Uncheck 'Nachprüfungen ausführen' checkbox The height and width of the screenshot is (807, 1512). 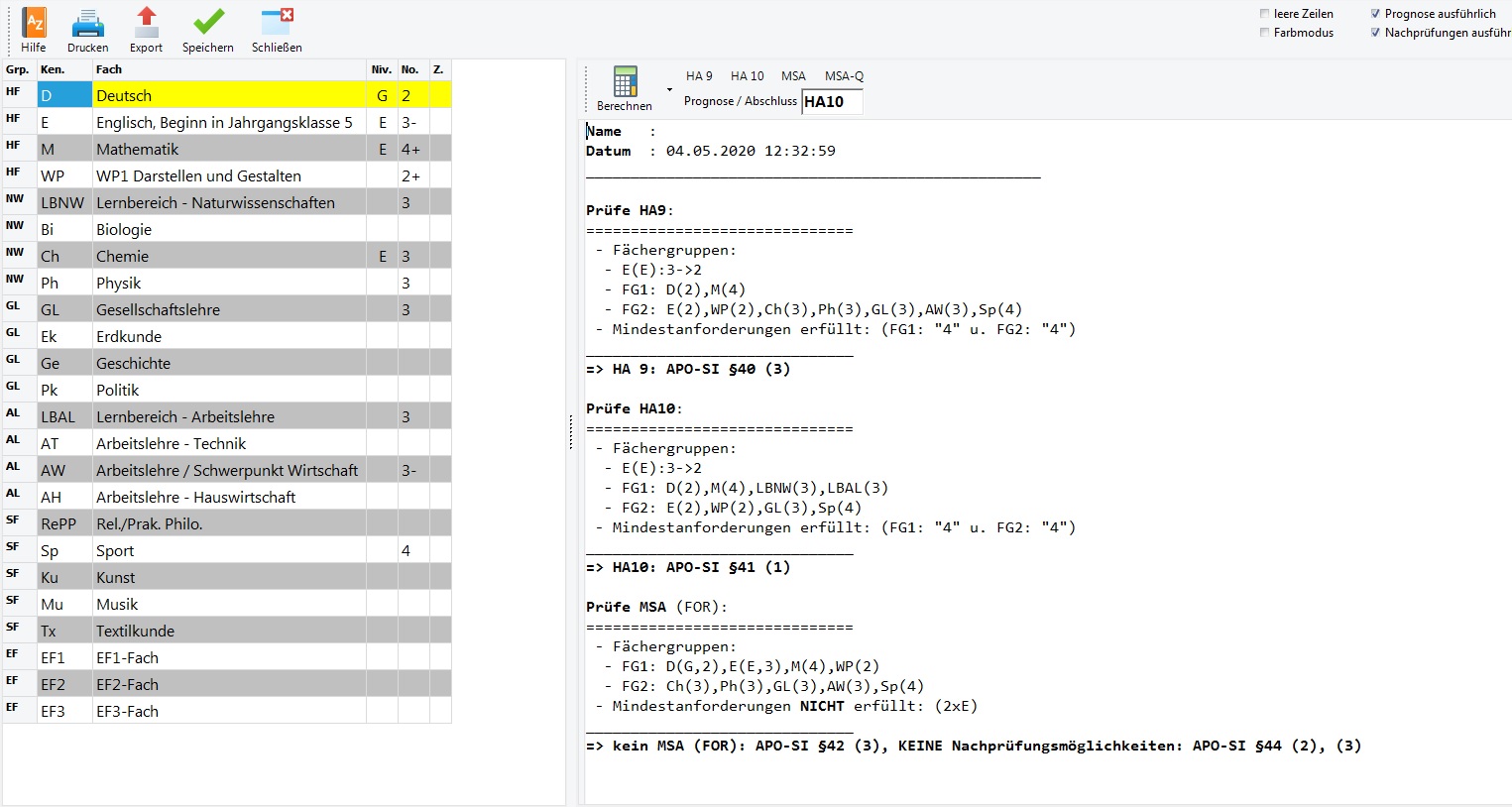coord(1375,33)
